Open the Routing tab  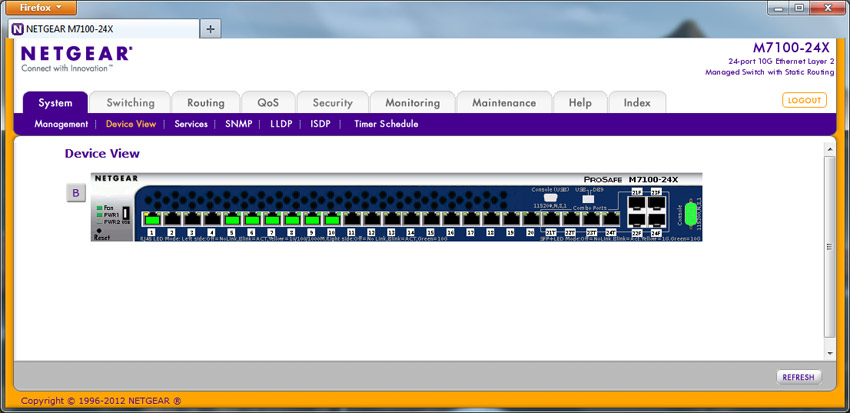click(x=205, y=102)
